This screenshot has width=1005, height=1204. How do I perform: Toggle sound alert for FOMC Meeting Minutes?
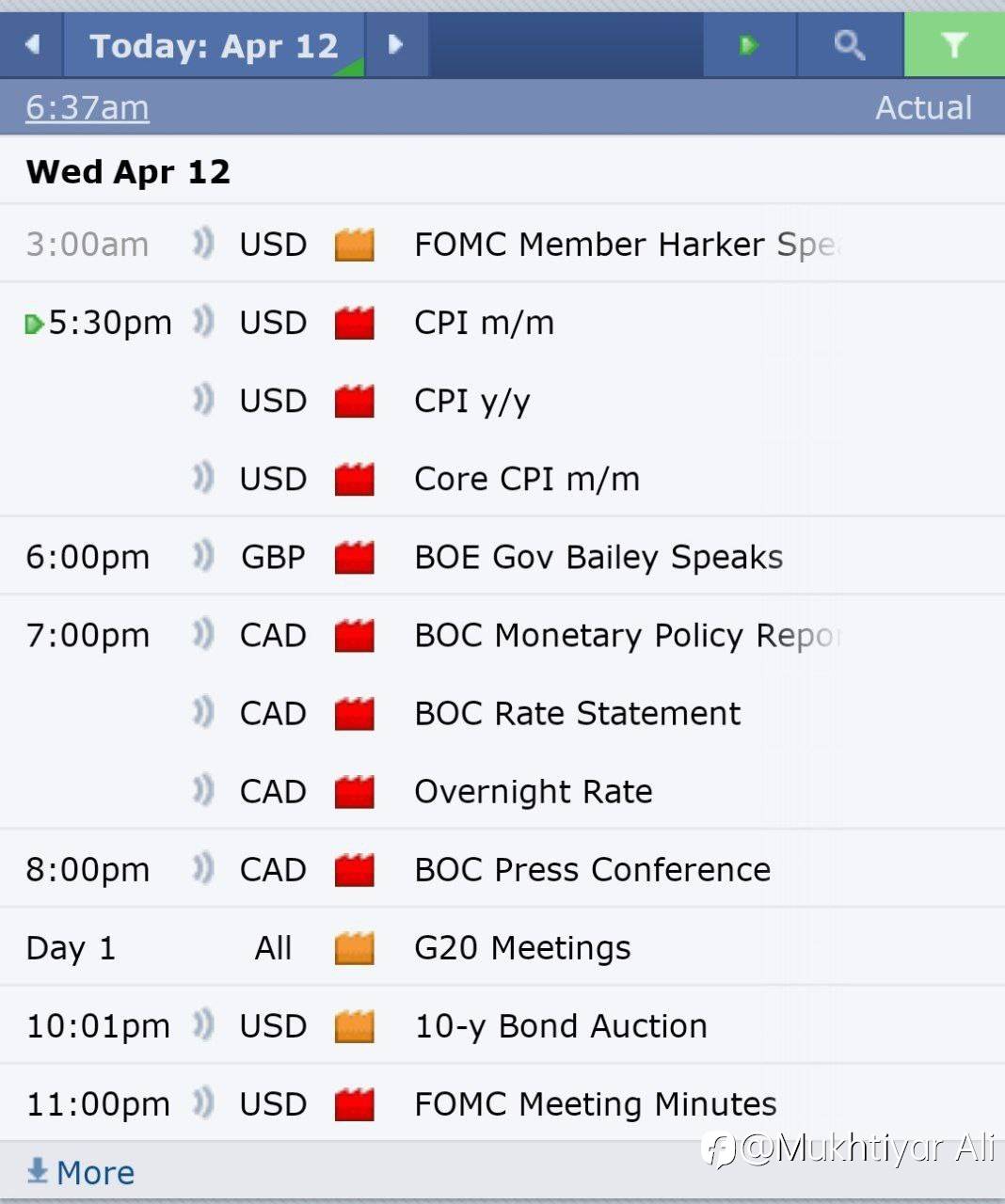tap(203, 1103)
